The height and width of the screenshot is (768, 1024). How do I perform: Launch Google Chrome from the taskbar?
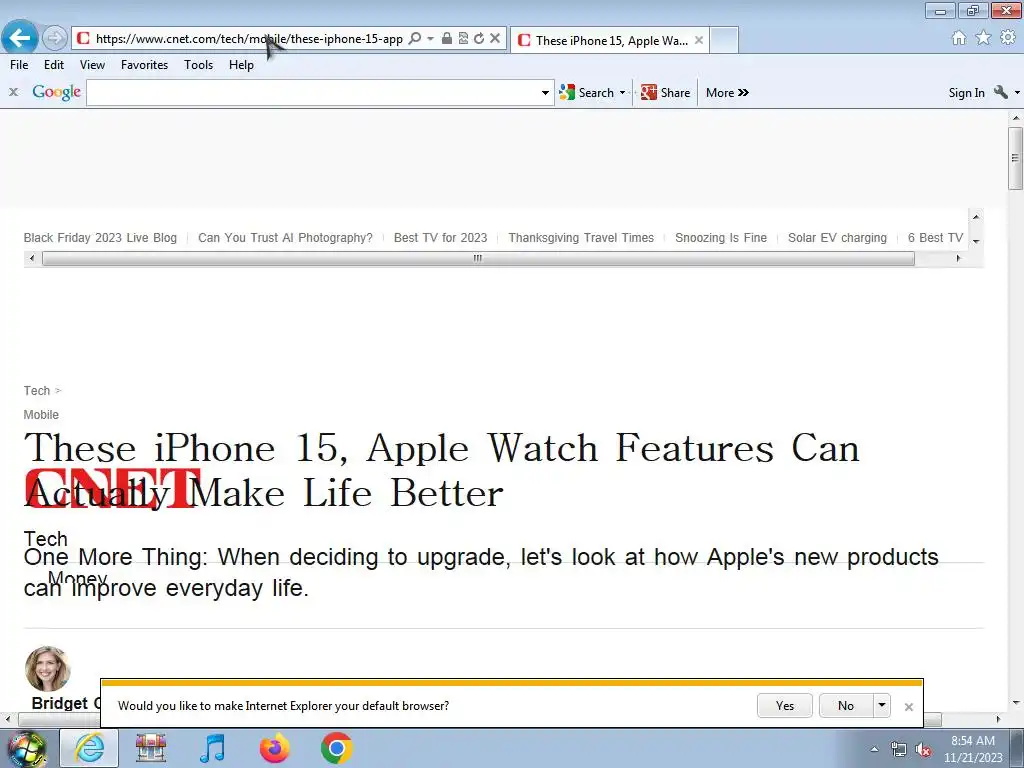[337, 749]
